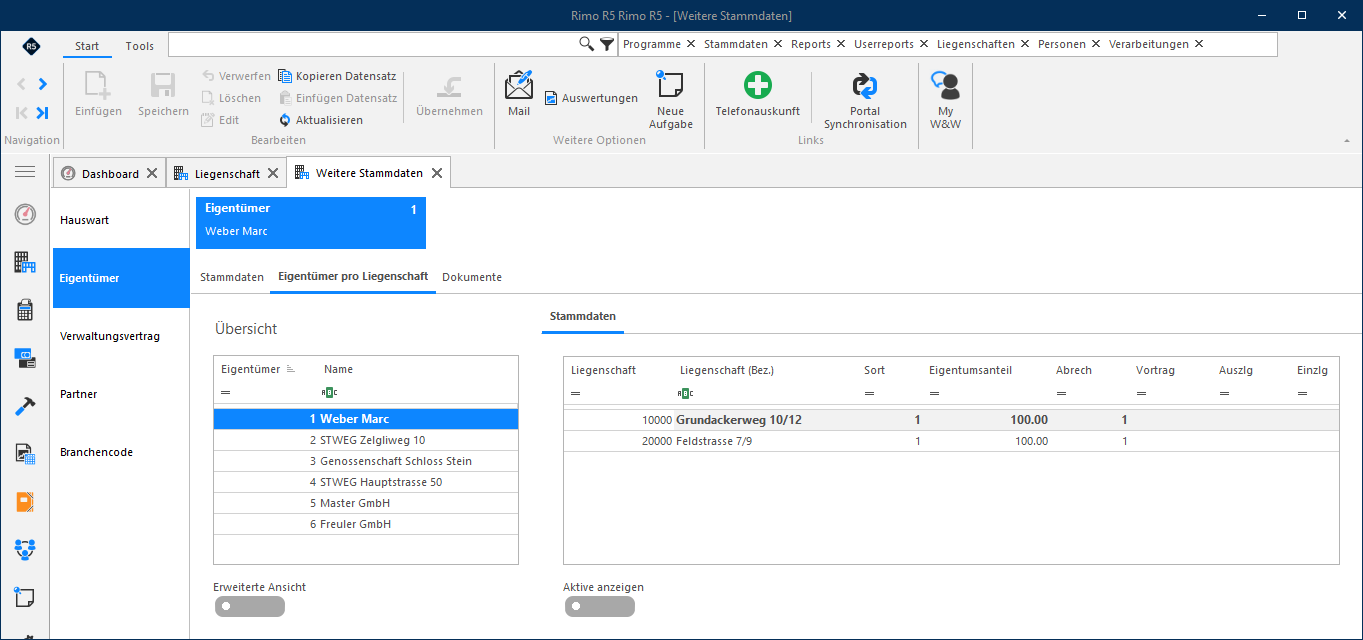This screenshot has width=1363, height=640.
Task: Open the calculator icon in the sidebar
Action: [25, 310]
